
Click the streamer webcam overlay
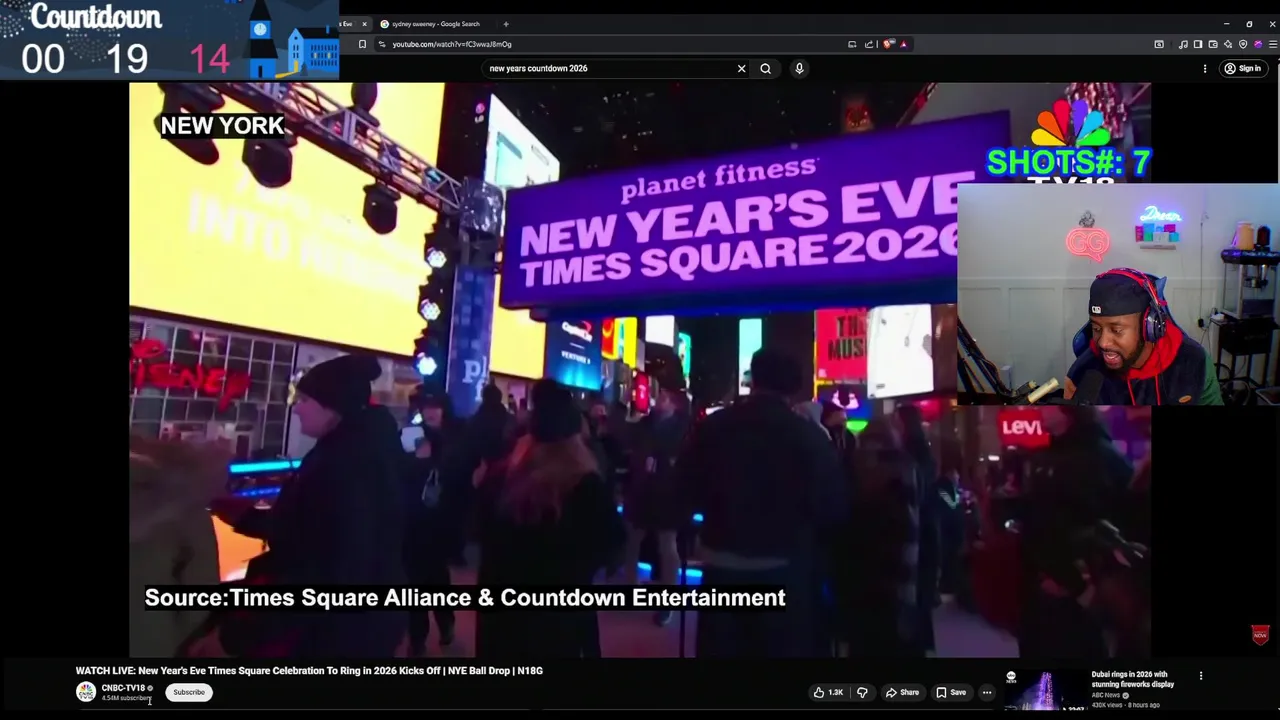(1118, 294)
